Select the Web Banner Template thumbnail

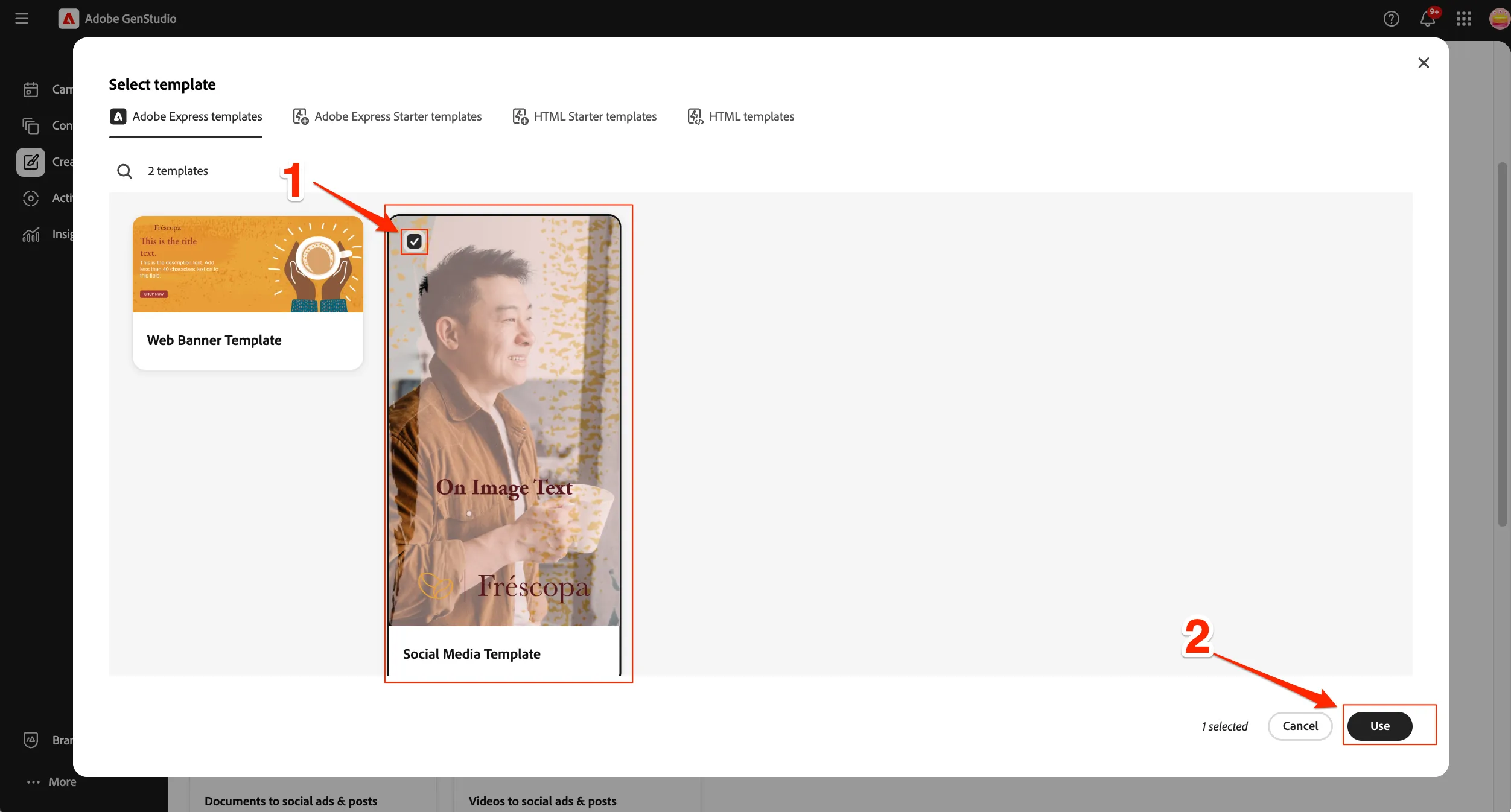coord(248,264)
